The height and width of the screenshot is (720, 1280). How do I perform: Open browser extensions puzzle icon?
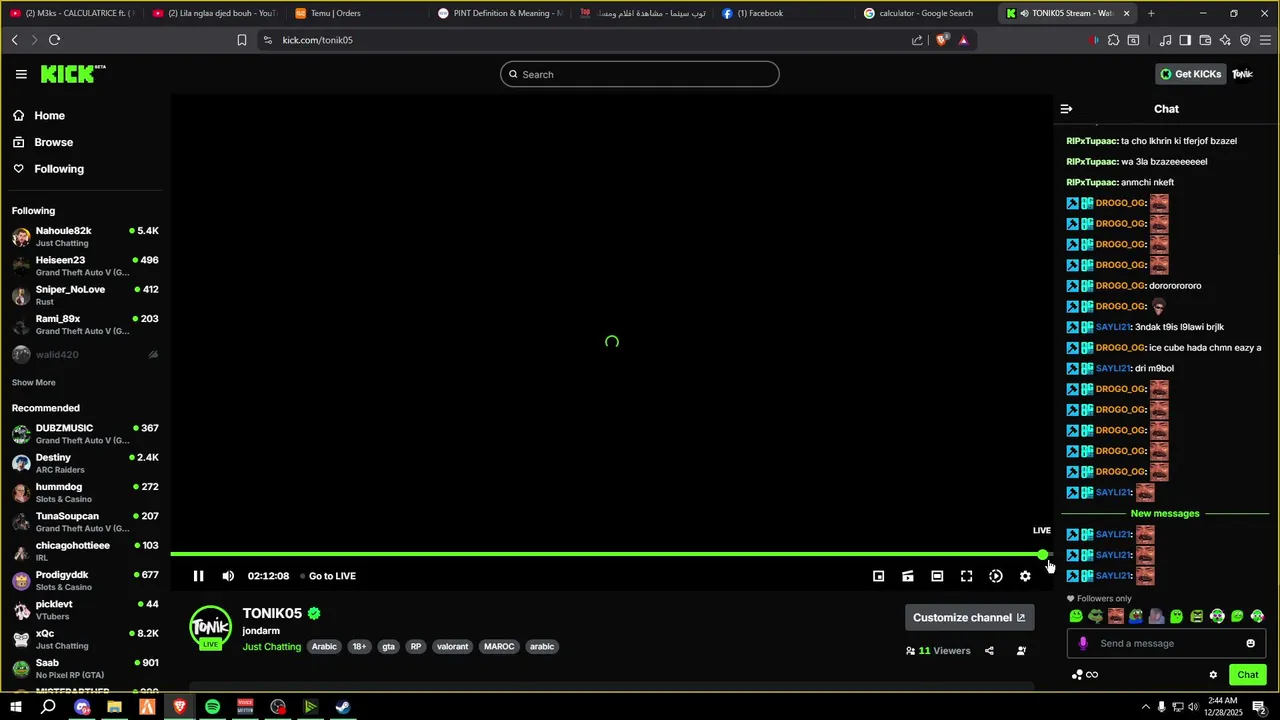(x=1113, y=40)
